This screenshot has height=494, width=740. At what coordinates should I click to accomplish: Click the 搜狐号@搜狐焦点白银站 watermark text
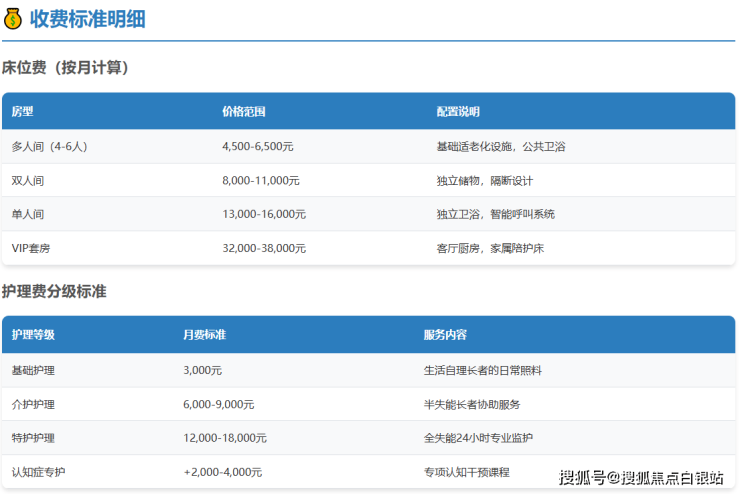point(640,477)
